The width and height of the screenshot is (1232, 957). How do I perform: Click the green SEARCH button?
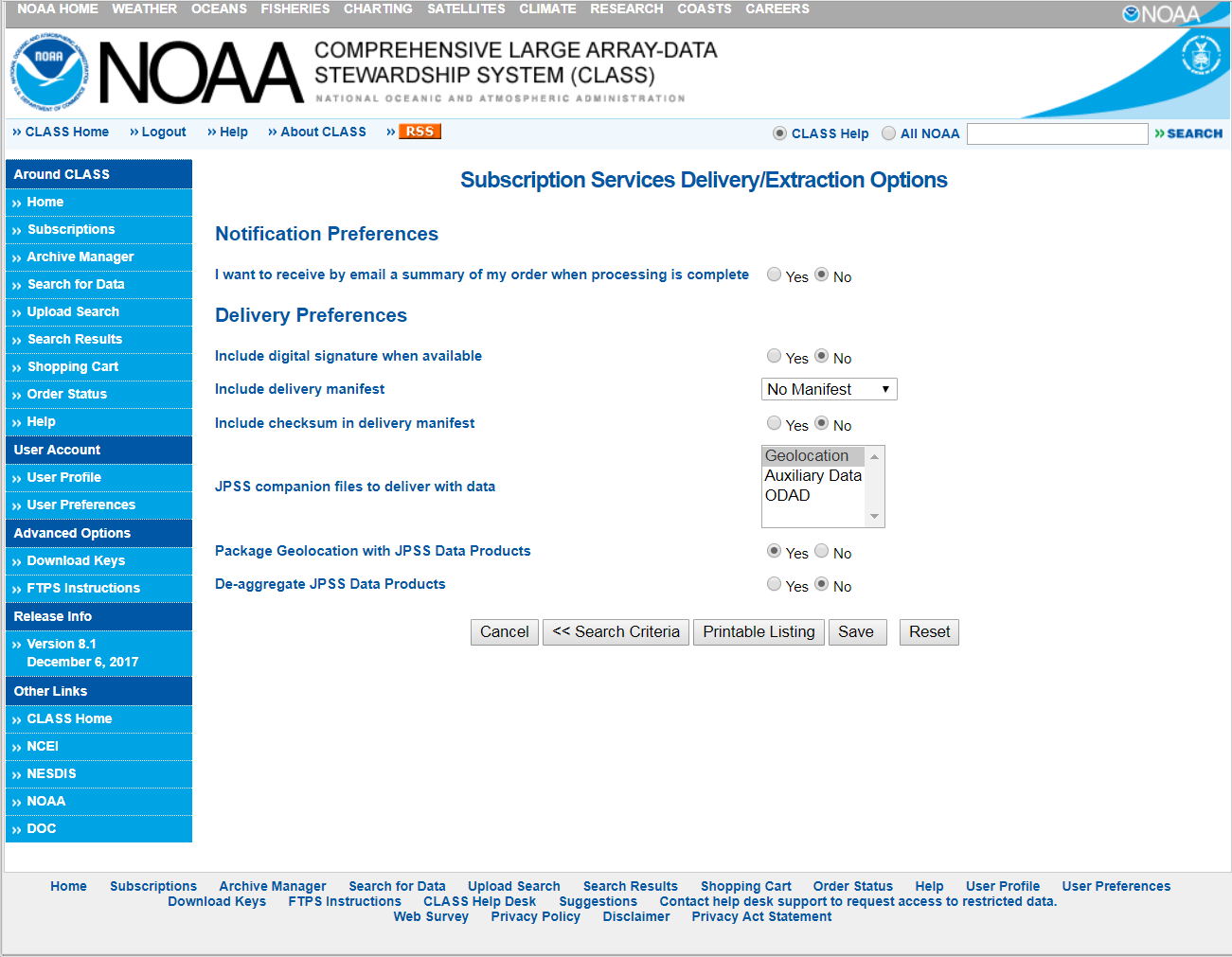[1188, 133]
